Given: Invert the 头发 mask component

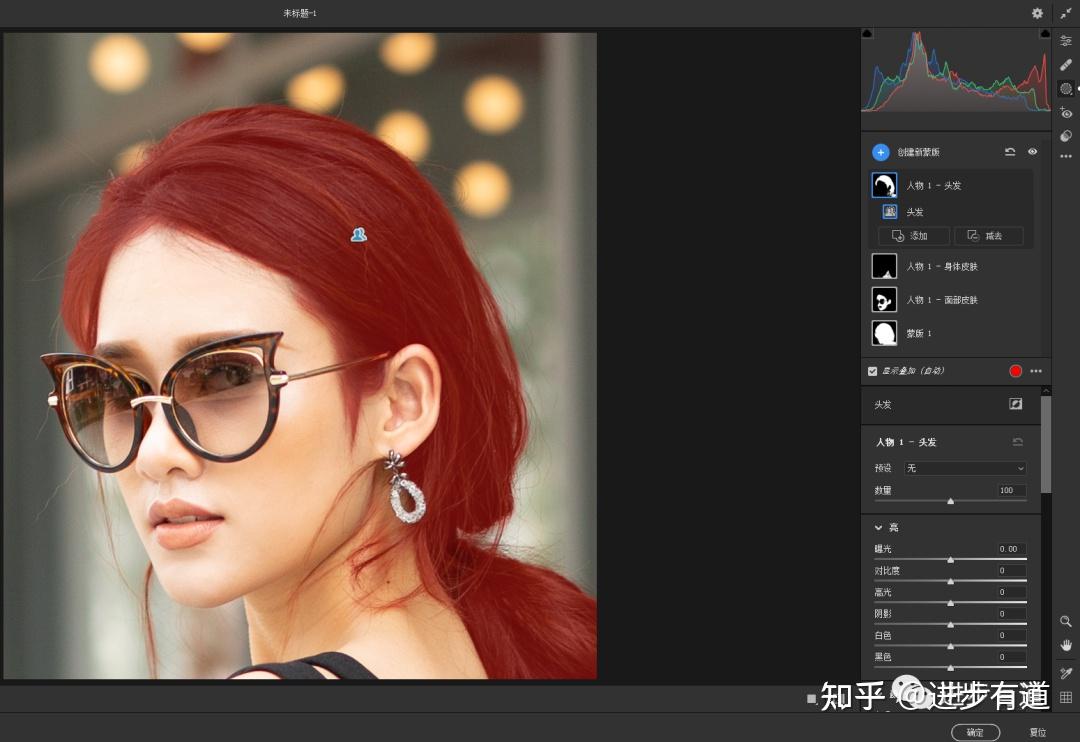Looking at the screenshot, I should point(1015,404).
